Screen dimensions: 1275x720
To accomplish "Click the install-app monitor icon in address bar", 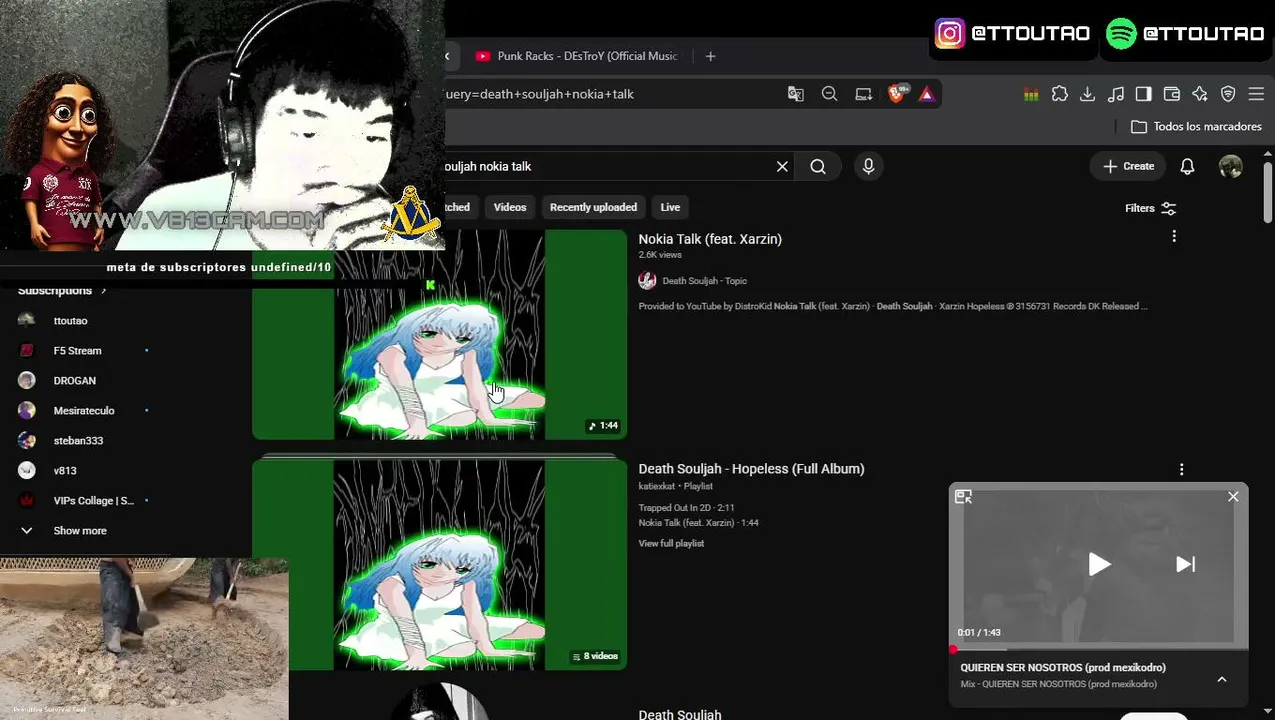I will (863, 94).
